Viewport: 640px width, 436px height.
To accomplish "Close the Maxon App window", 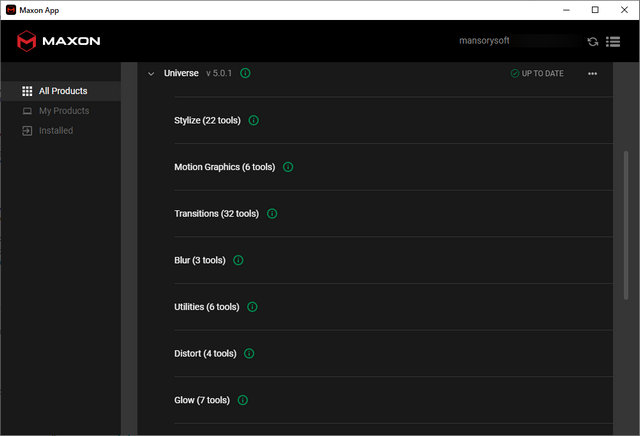I will [x=624, y=10].
